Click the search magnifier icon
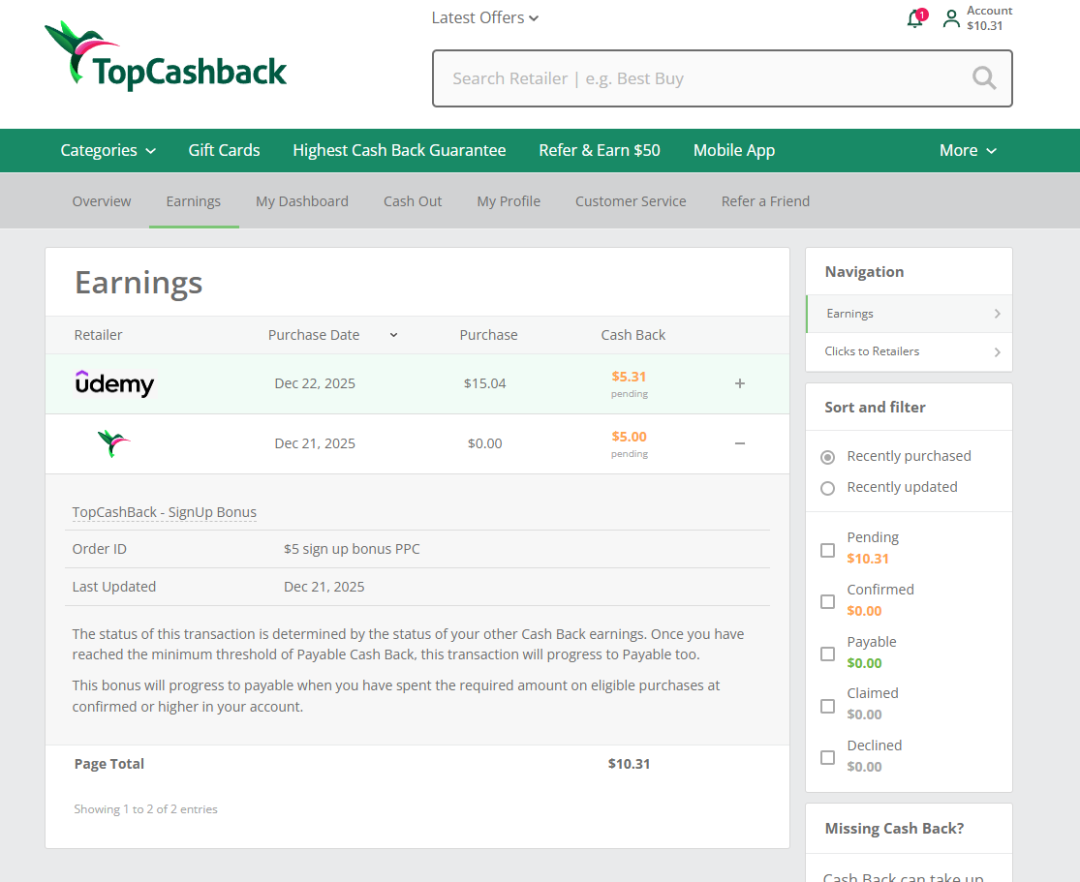Viewport: 1080px width, 882px height. pos(984,78)
